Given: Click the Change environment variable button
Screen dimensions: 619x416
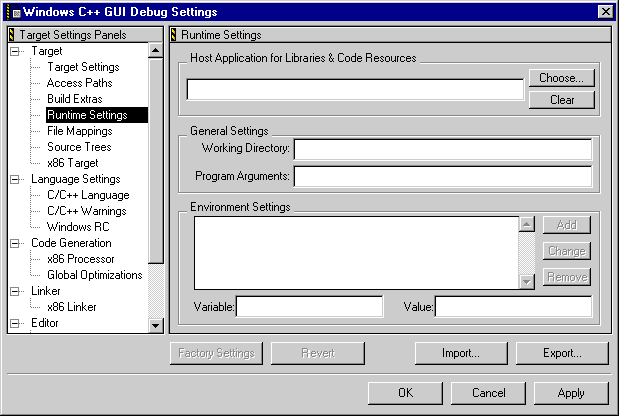Looking at the screenshot, I should (567, 251).
